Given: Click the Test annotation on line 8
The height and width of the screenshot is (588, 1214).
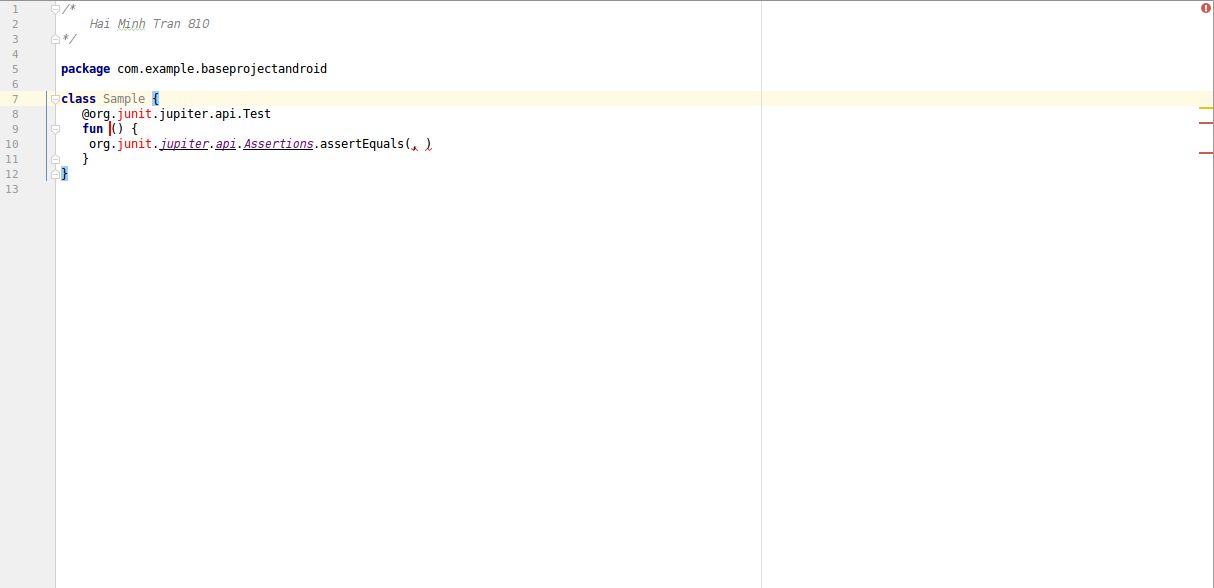Looking at the screenshot, I should pos(257,114).
